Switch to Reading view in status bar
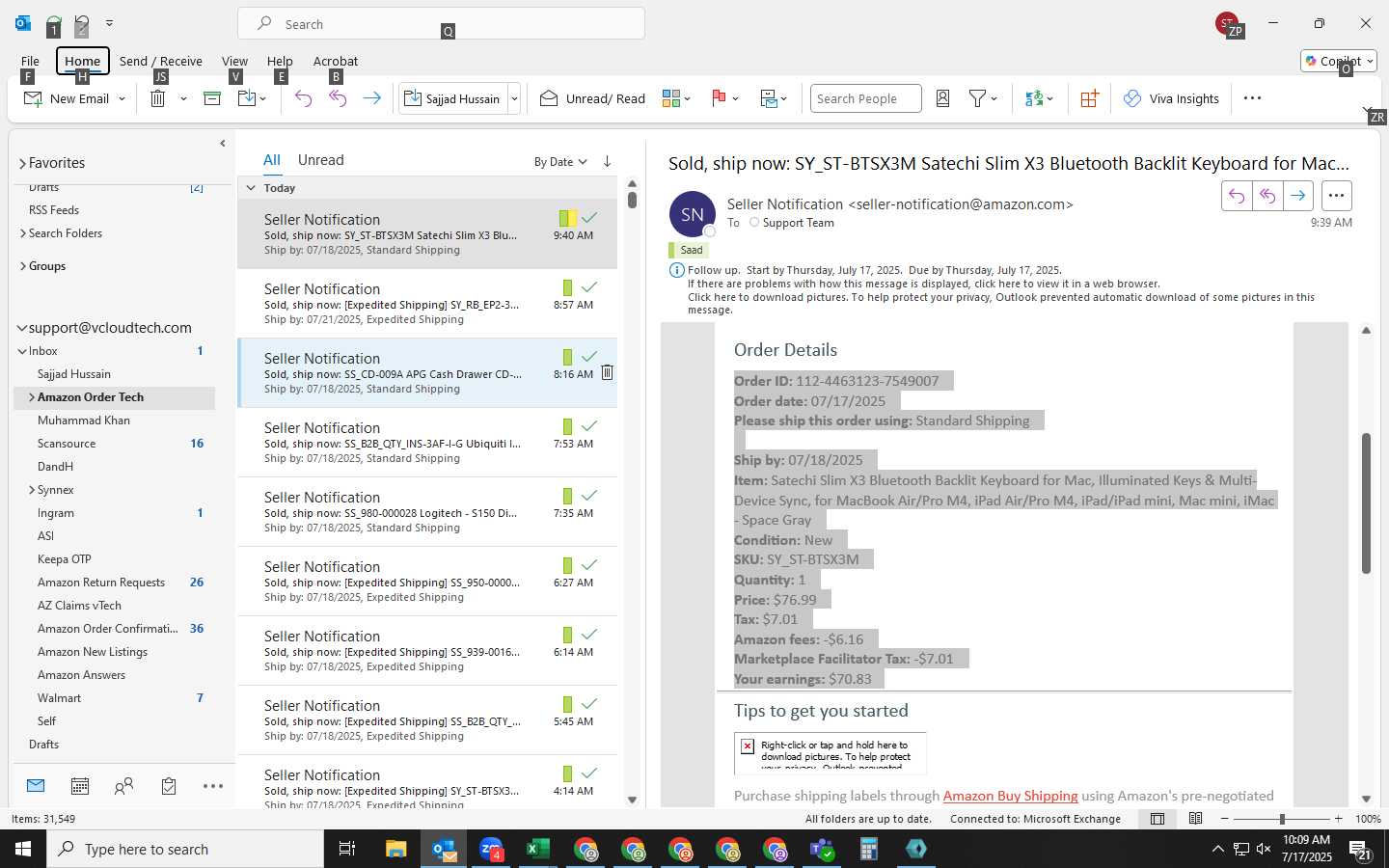 (1195, 819)
